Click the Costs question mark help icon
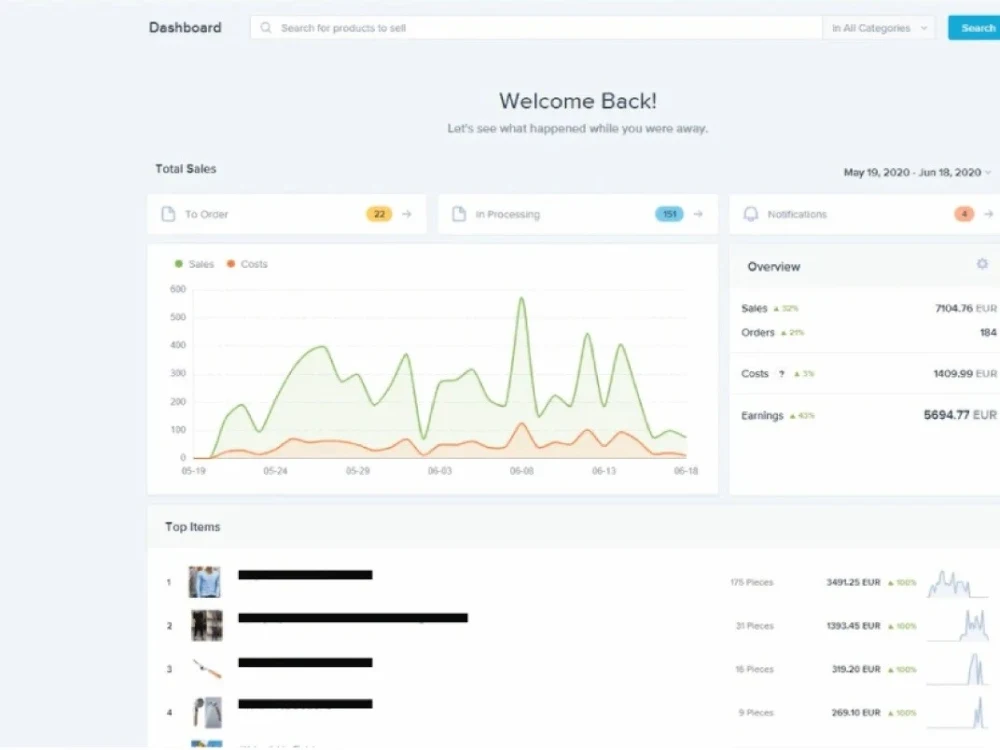 (781, 374)
